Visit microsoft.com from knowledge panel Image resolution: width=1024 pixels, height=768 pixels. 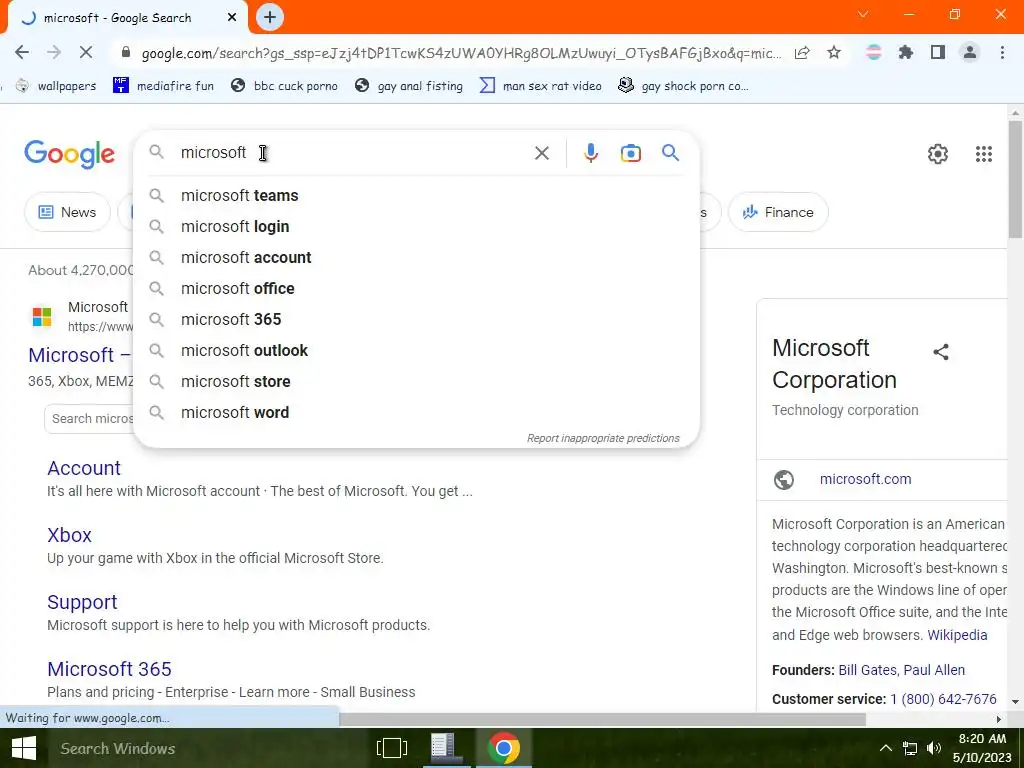(865, 479)
